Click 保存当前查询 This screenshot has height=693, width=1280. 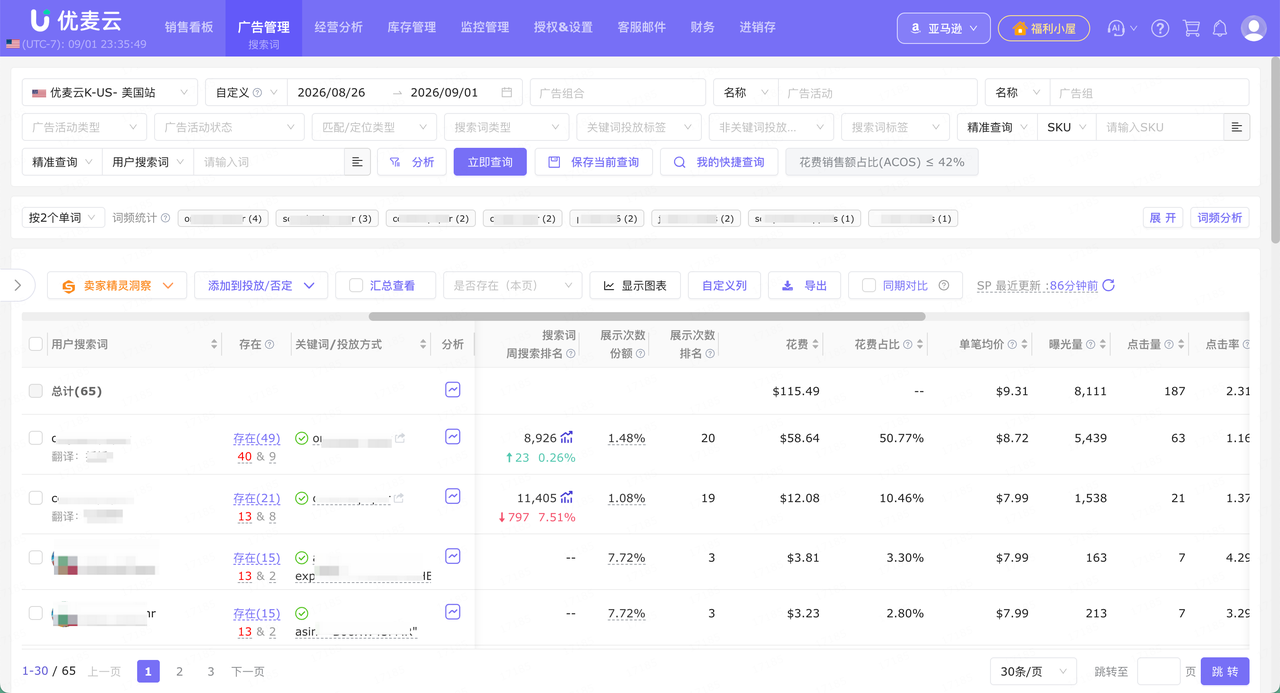(x=593, y=162)
